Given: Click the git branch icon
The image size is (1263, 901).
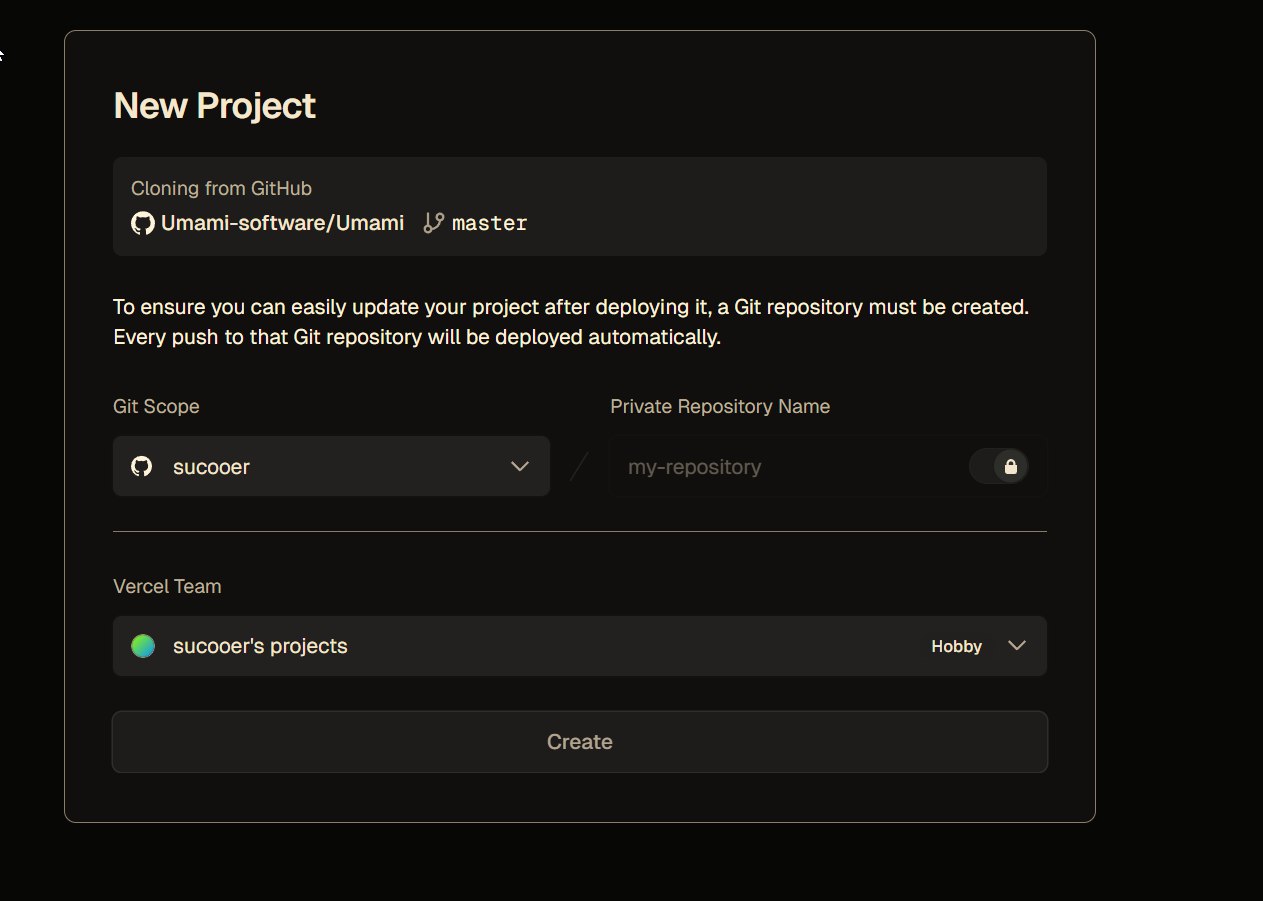Looking at the screenshot, I should click(433, 223).
